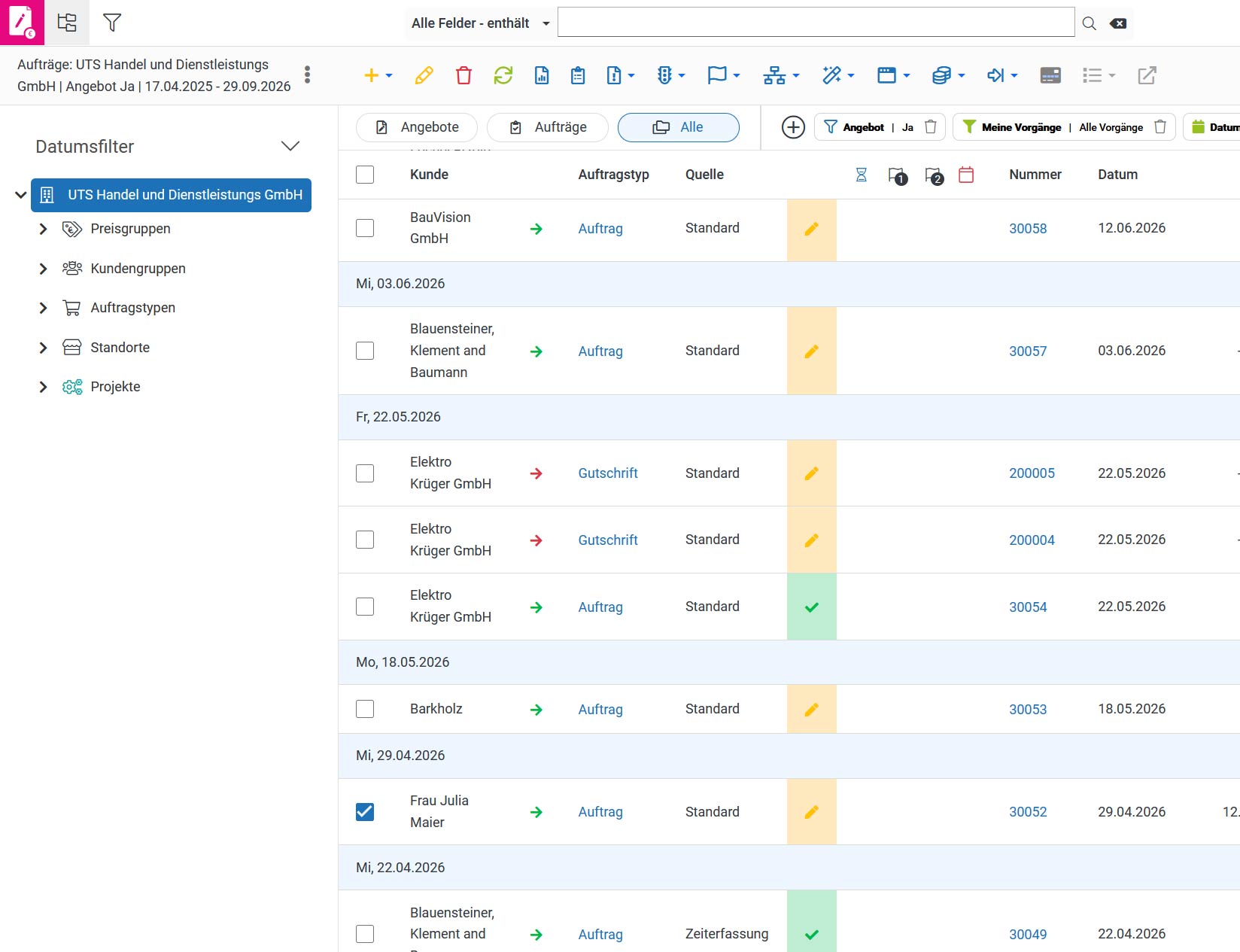Screen dimensions: 1240x952
Task: Click the red trash delete icon
Action: pyautogui.click(x=463, y=75)
